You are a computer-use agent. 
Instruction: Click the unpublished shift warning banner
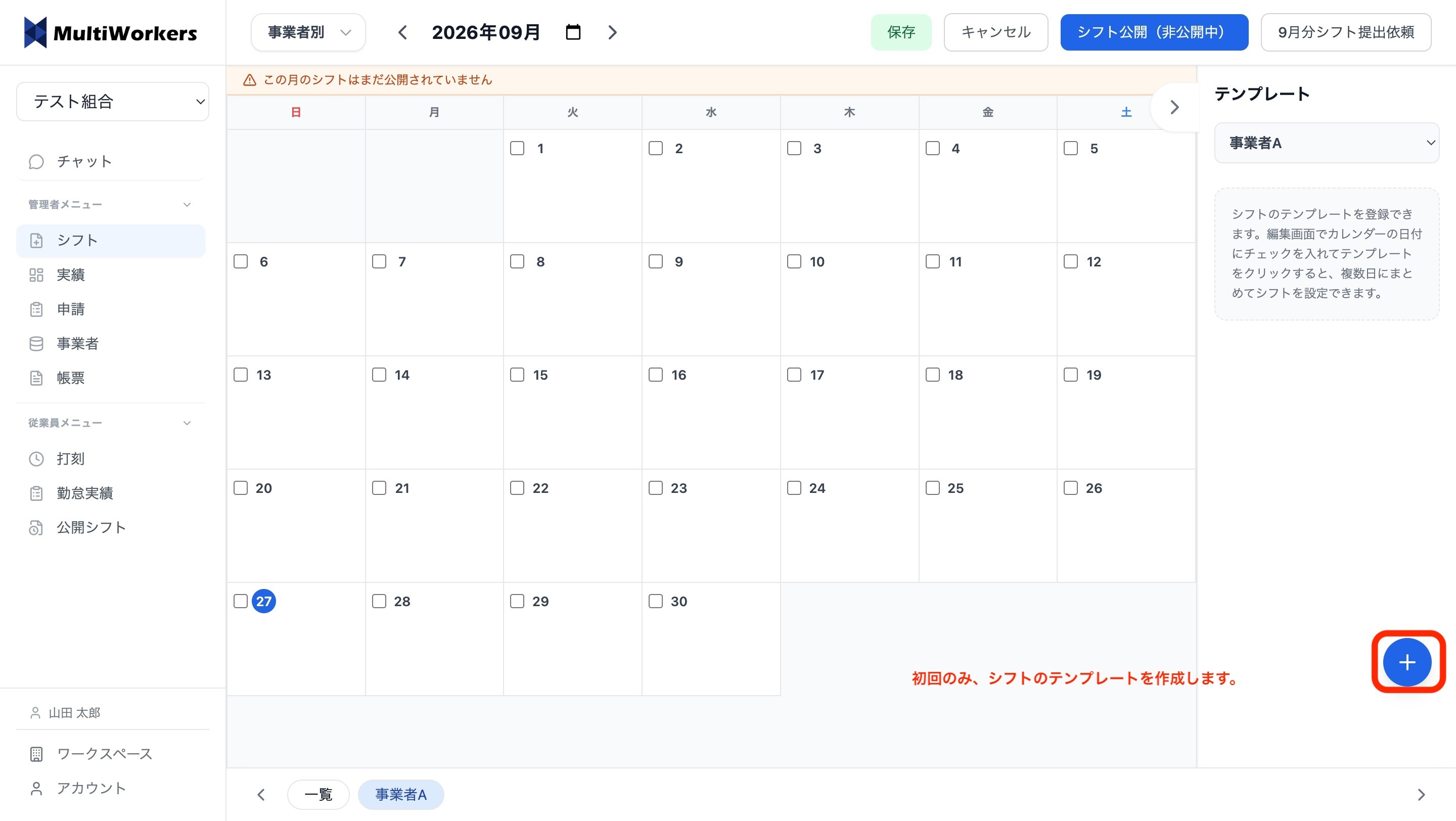711,80
